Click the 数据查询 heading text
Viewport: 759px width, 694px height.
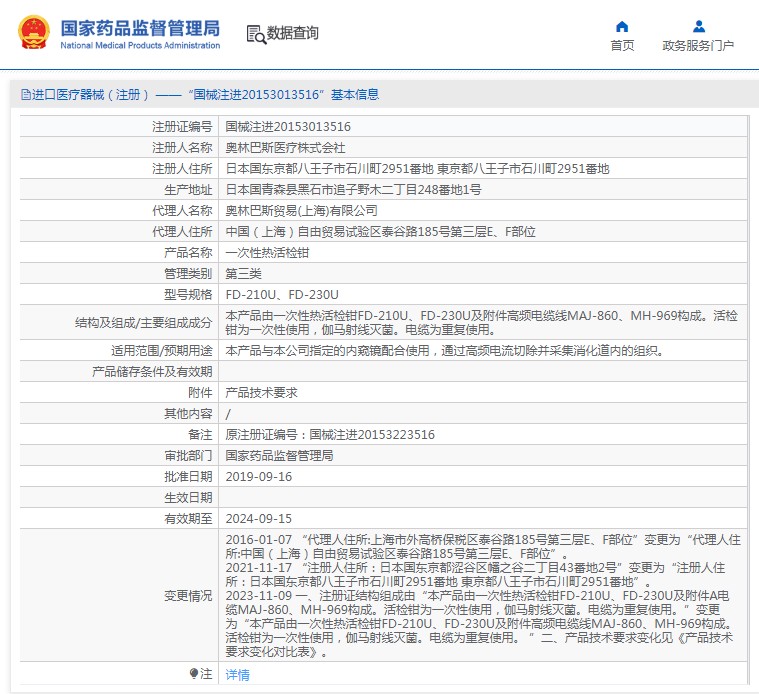click(293, 33)
